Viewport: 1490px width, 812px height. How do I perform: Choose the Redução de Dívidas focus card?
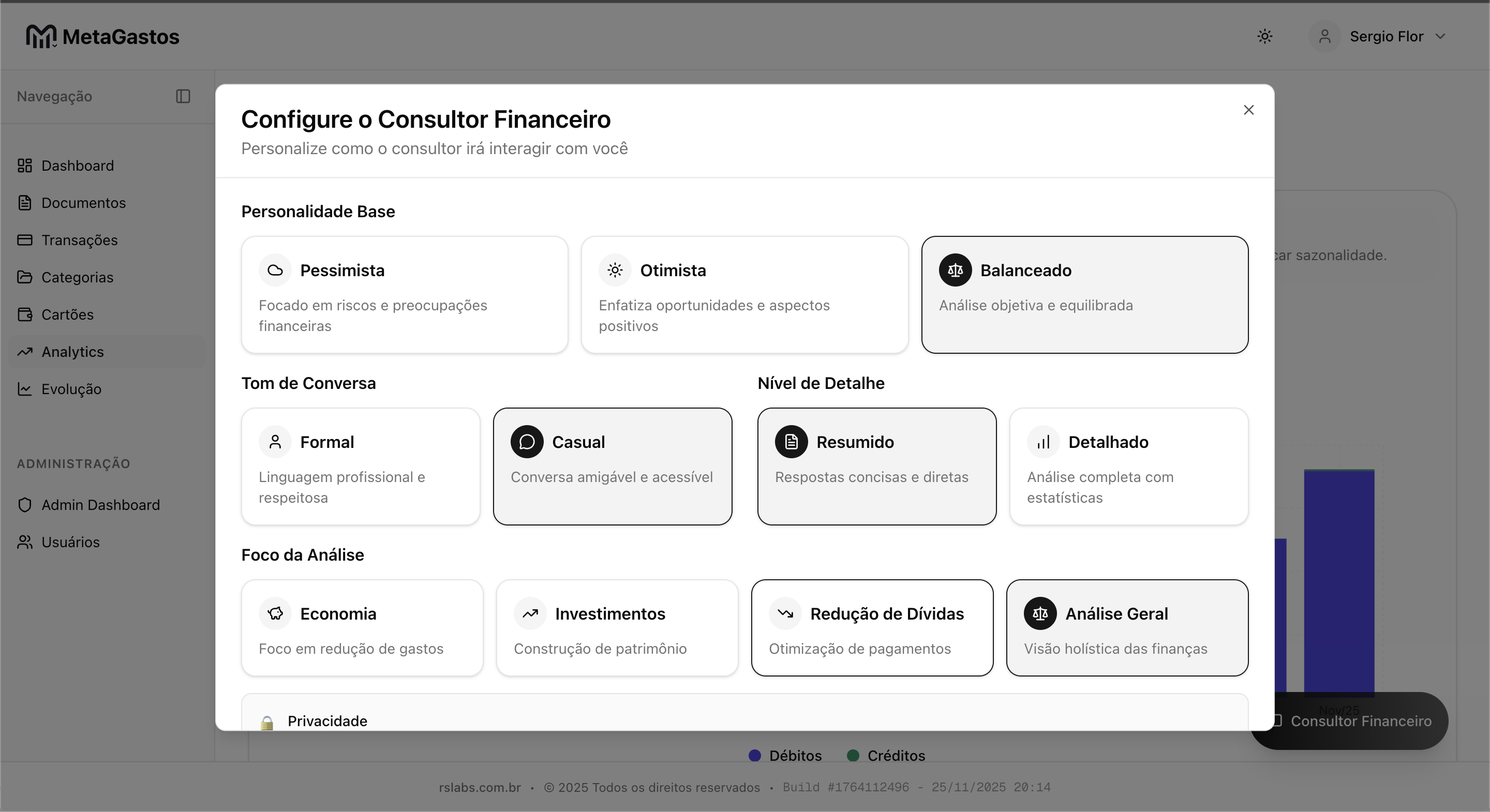[x=872, y=627]
